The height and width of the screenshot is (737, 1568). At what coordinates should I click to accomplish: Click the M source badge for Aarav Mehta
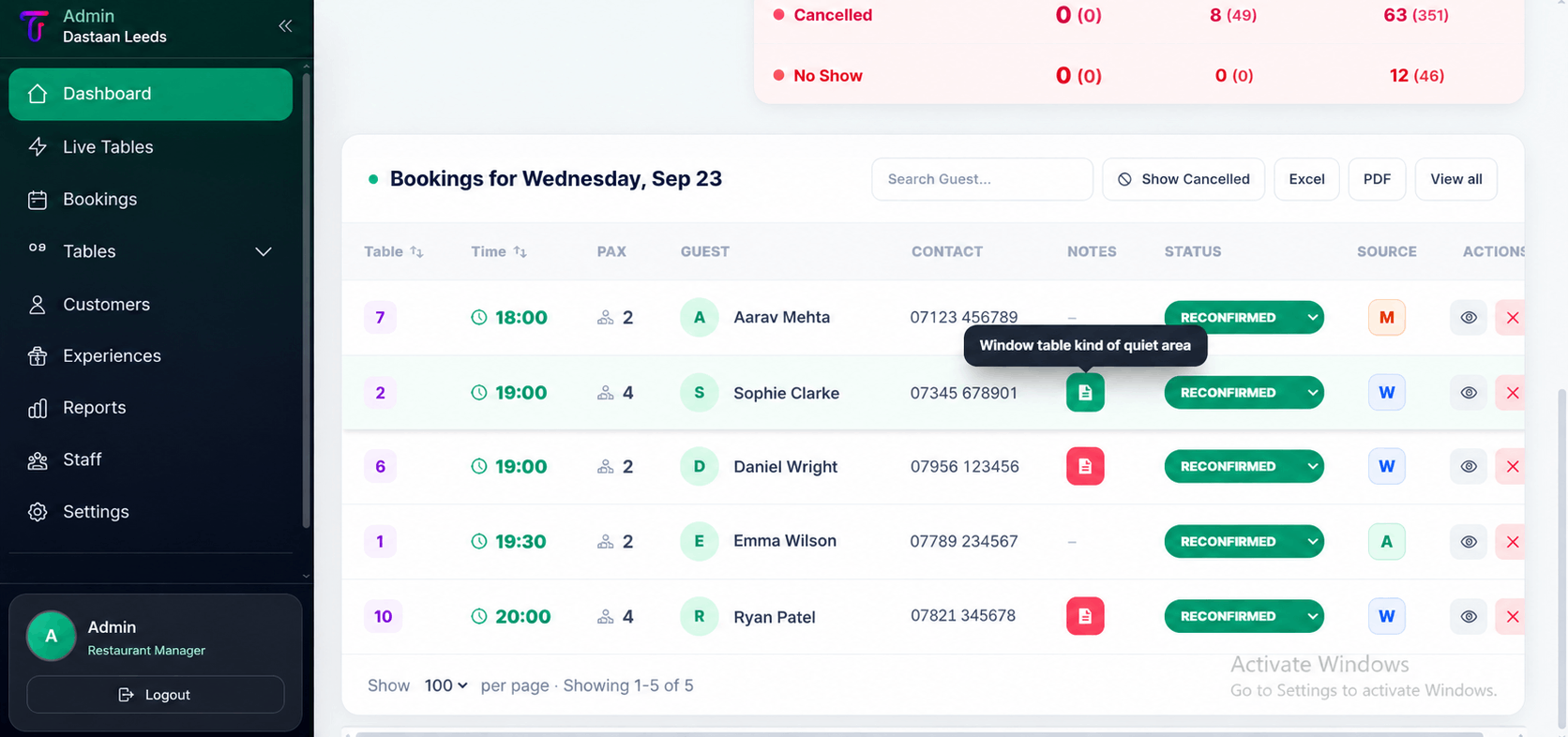(x=1386, y=317)
